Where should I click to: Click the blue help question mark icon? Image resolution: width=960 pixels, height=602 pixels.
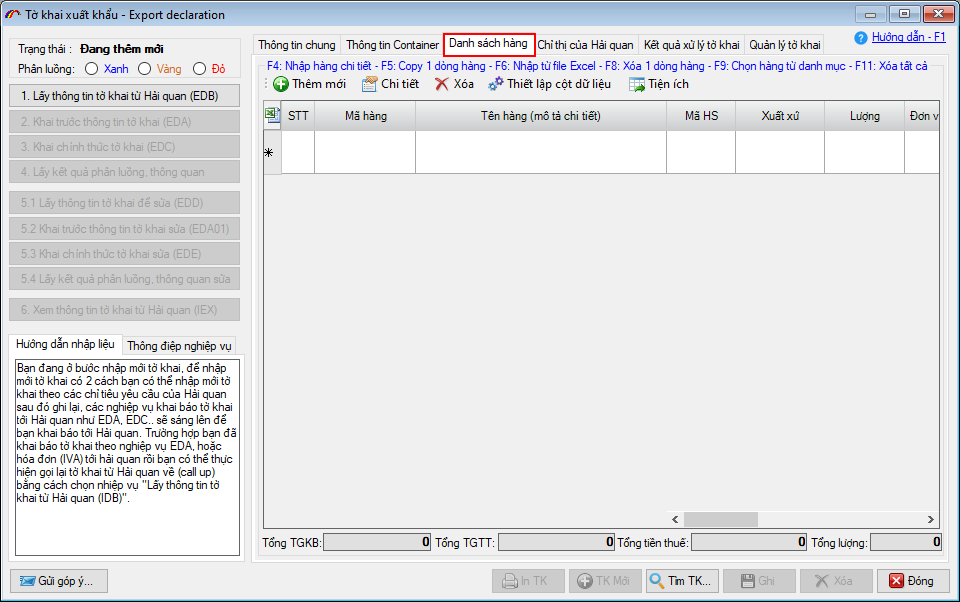click(x=860, y=38)
